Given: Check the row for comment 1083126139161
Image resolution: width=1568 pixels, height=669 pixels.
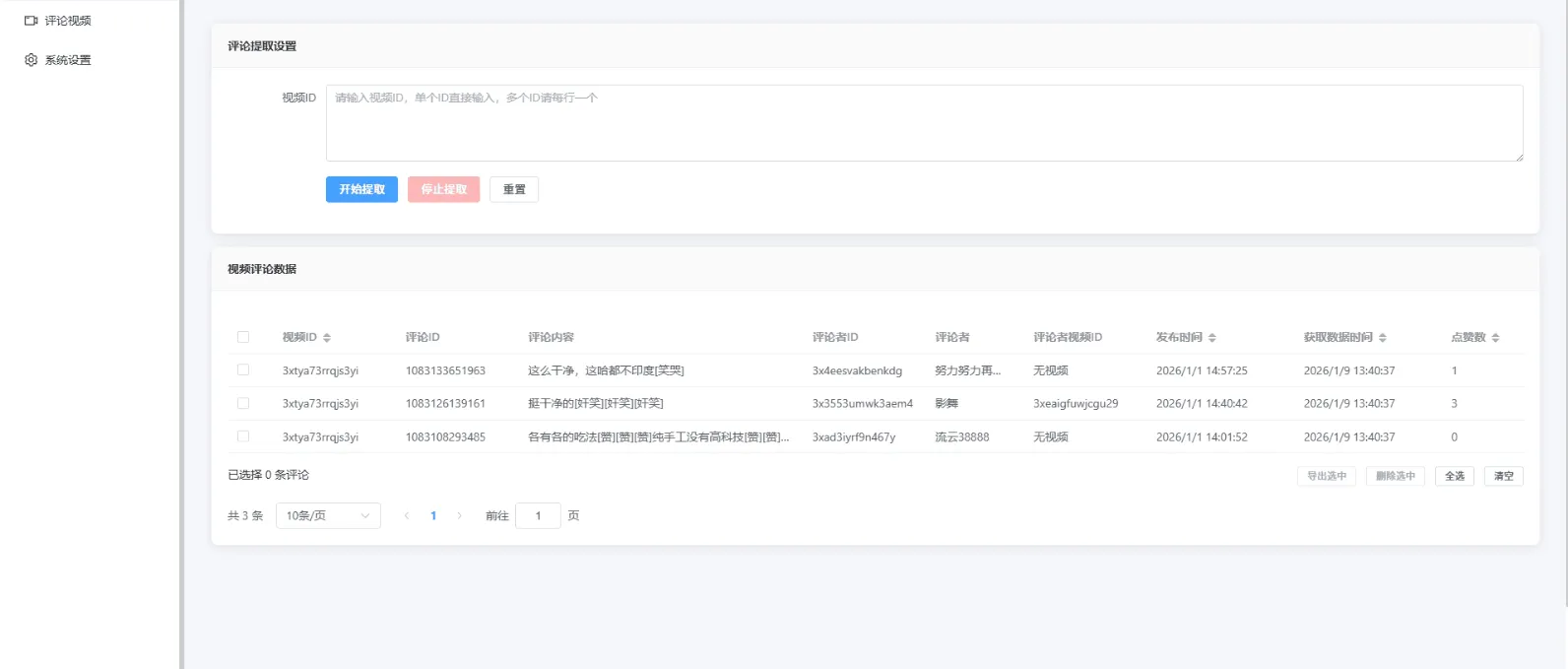Looking at the screenshot, I should (x=243, y=403).
